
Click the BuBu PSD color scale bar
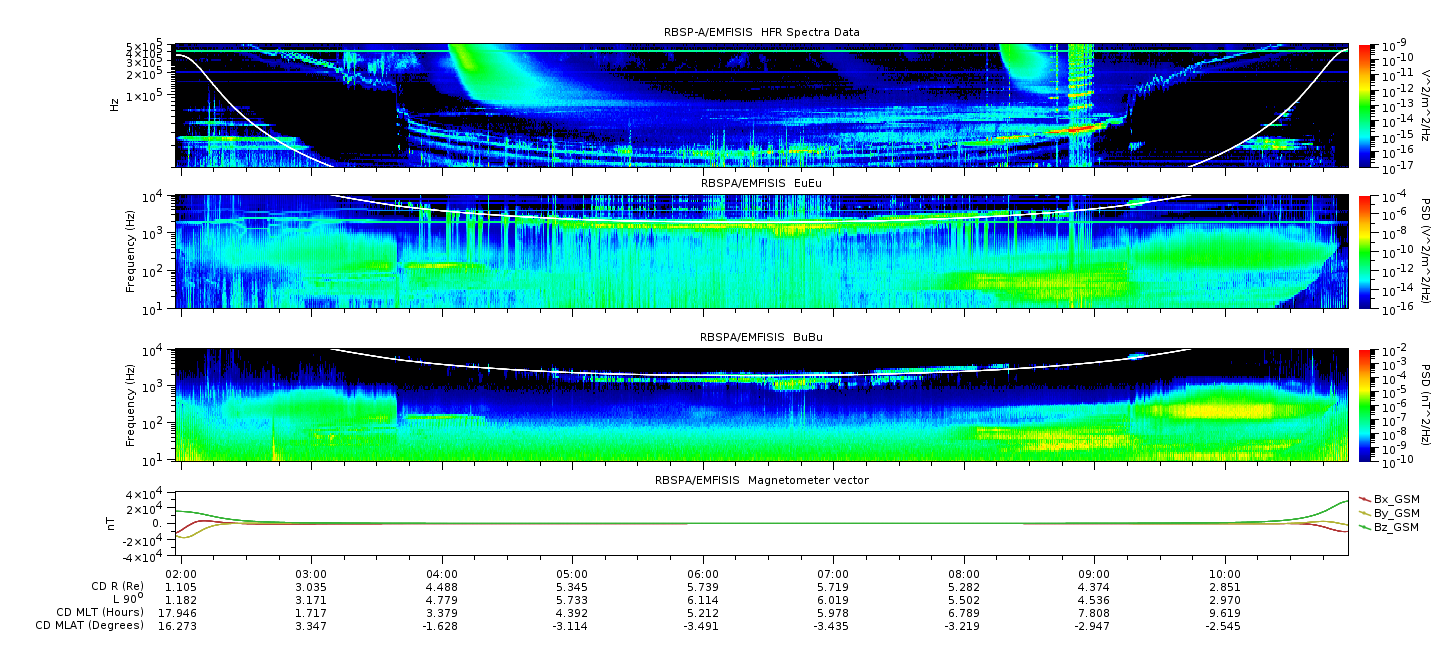click(1366, 405)
